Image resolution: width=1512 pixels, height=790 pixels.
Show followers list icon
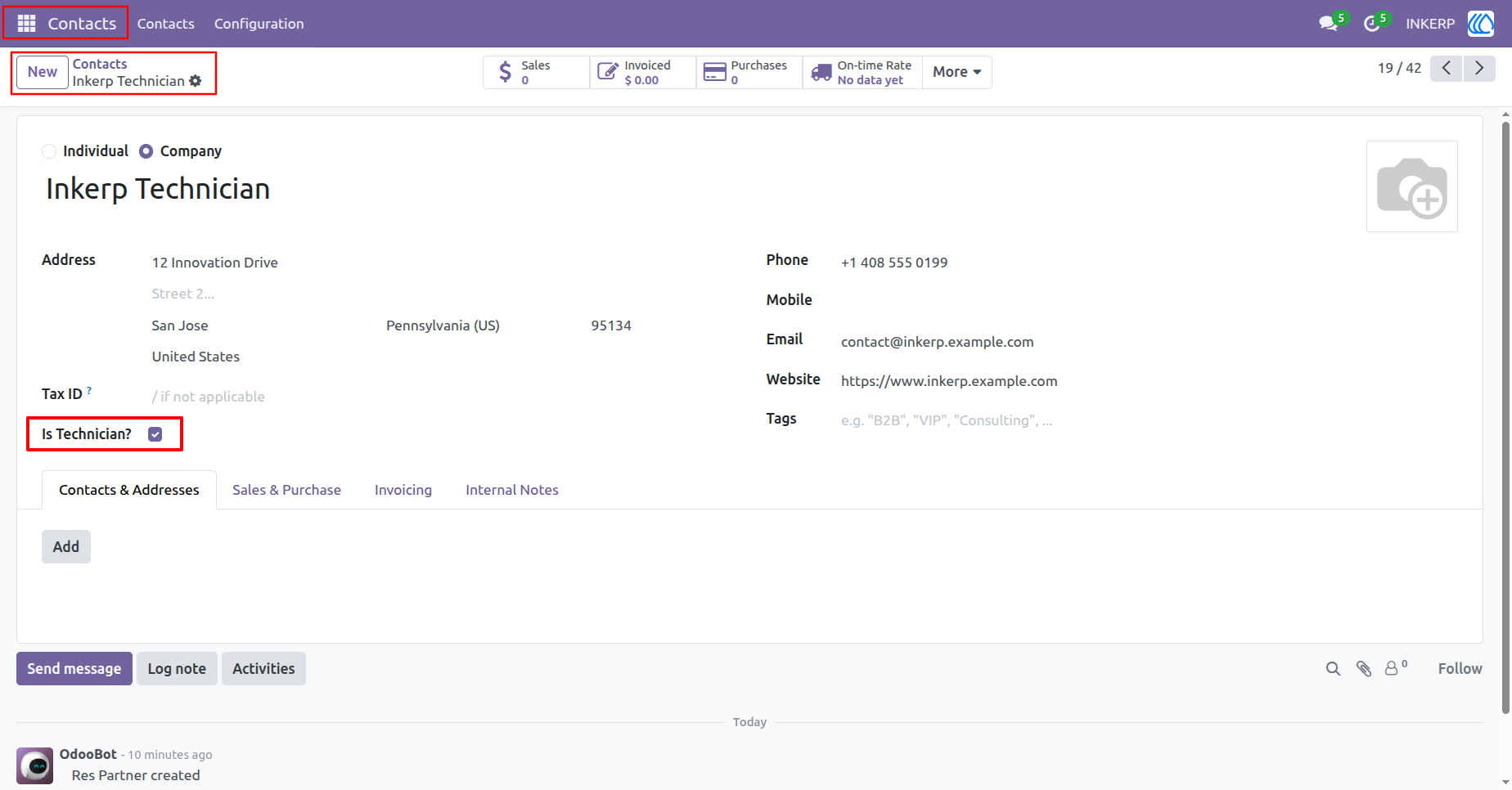(1395, 668)
